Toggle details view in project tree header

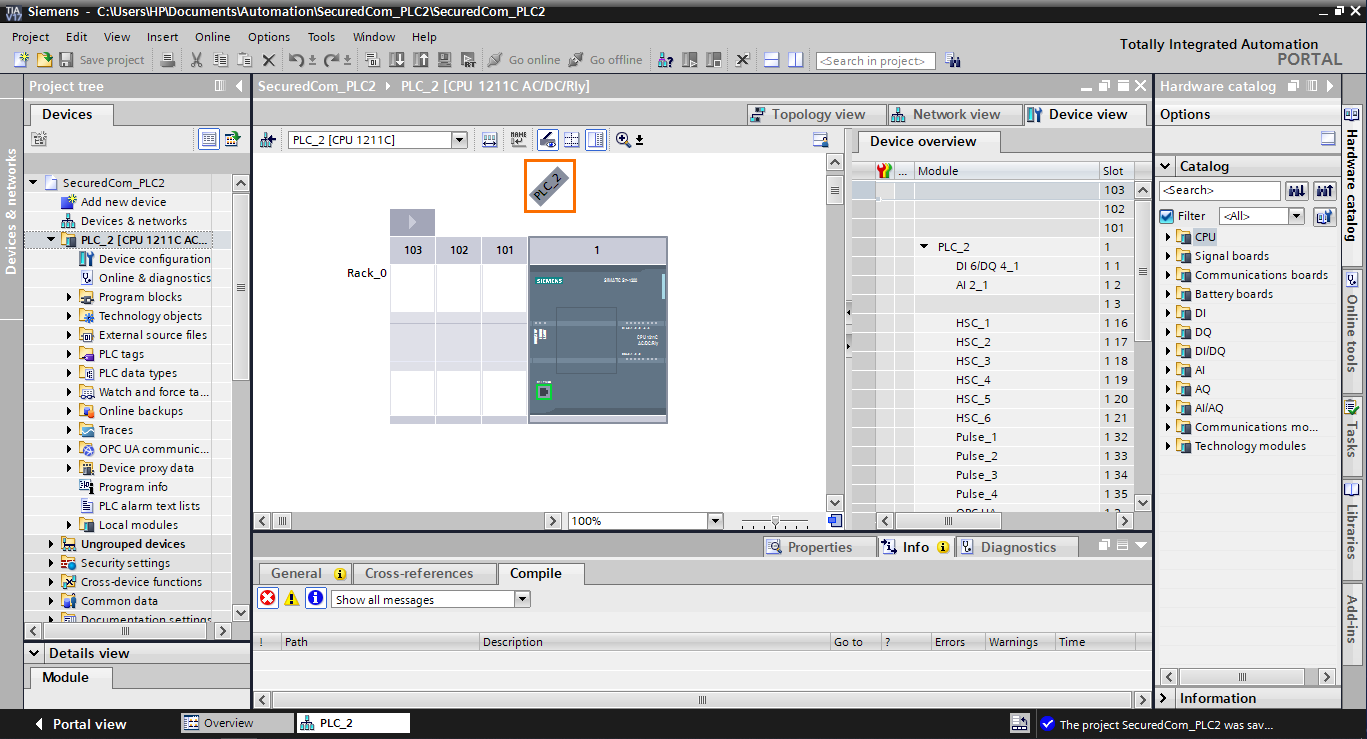(x=208, y=139)
